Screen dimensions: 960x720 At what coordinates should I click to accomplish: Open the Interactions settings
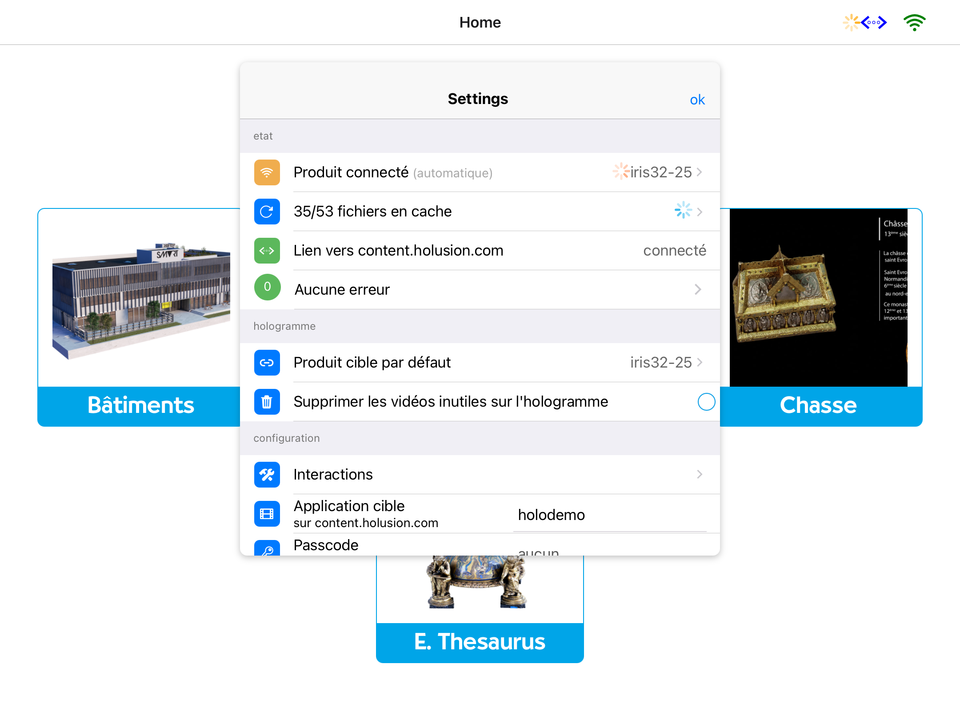point(480,474)
